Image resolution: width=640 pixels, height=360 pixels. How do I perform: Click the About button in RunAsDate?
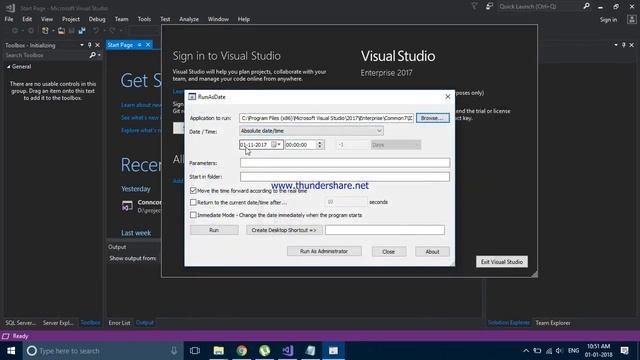(x=432, y=251)
